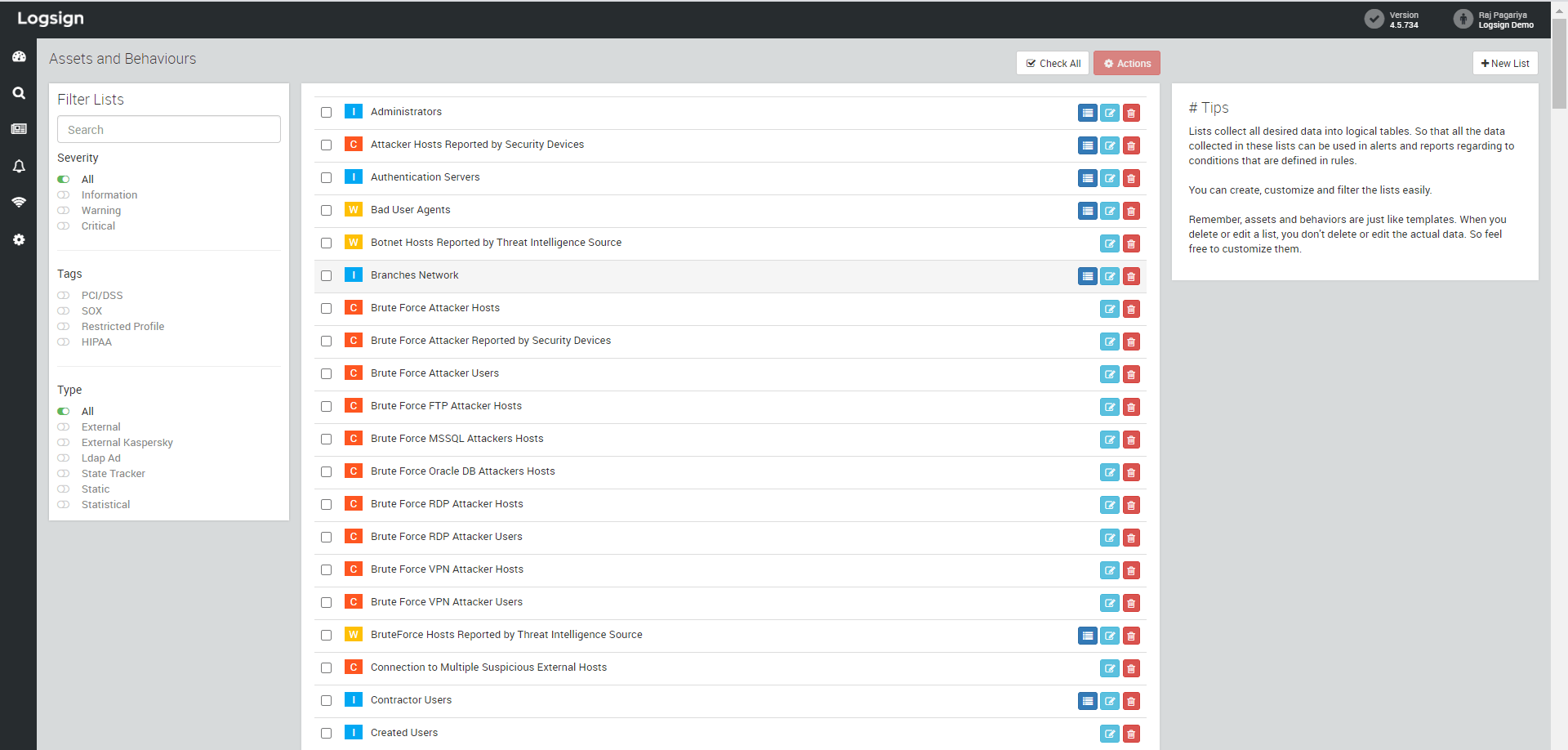Edit the Authentication Servers list

click(1110, 178)
